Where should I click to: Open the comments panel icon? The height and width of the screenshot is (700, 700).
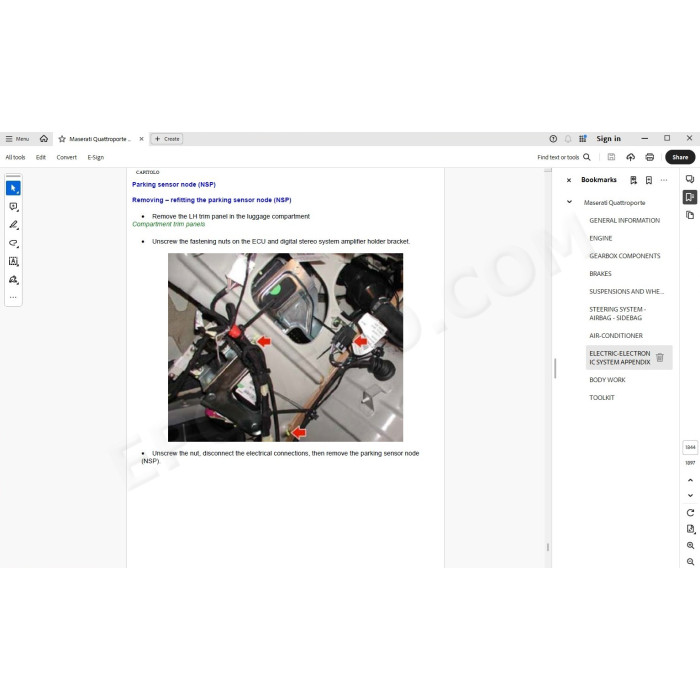(x=690, y=179)
